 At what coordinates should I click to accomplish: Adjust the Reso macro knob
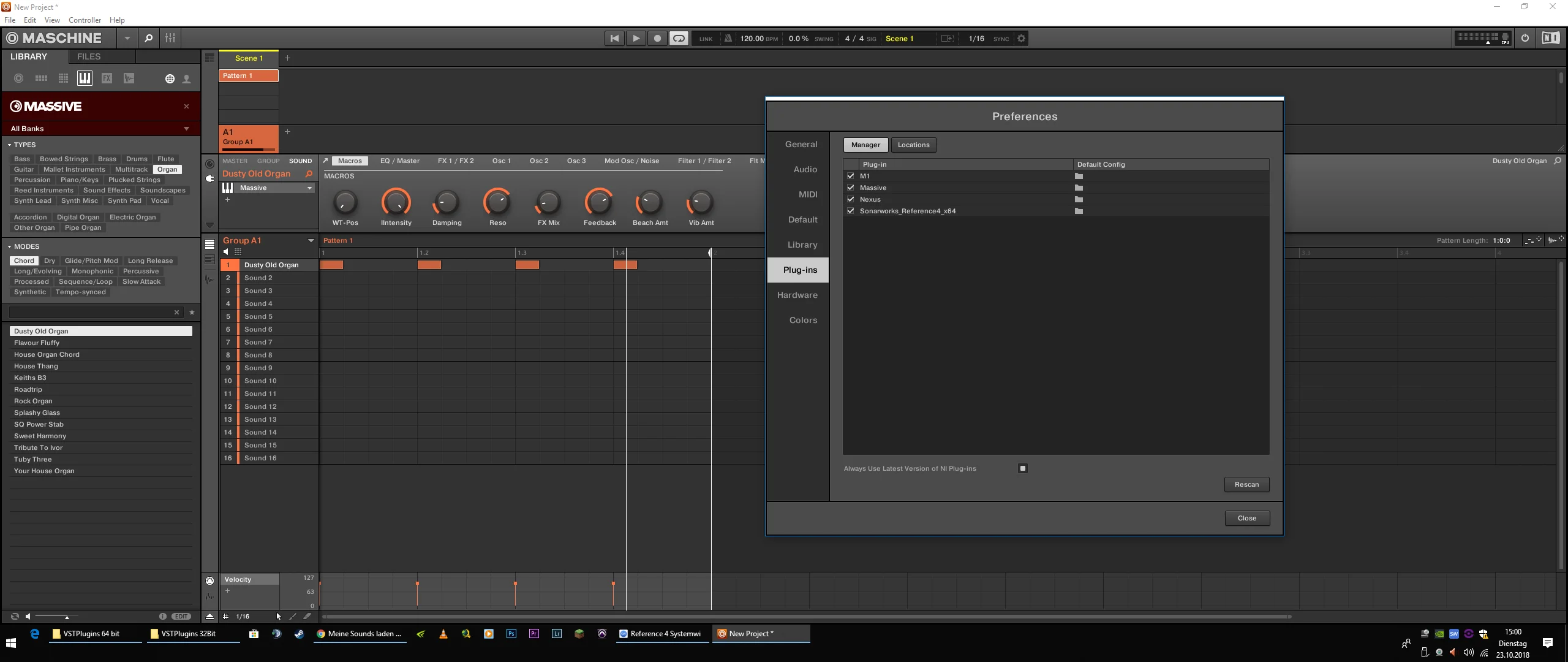click(x=497, y=202)
